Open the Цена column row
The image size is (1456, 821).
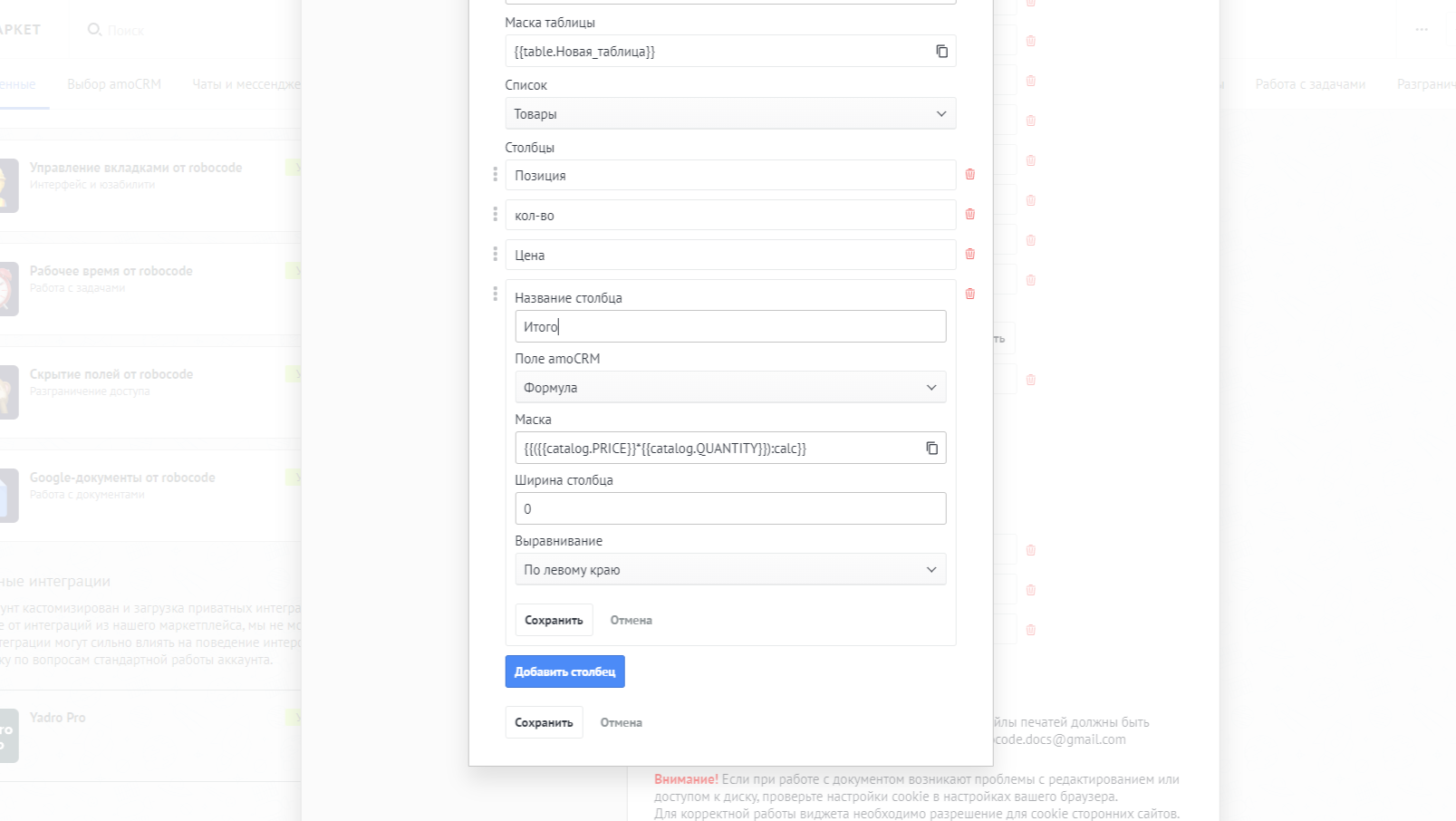(x=730, y=255)
